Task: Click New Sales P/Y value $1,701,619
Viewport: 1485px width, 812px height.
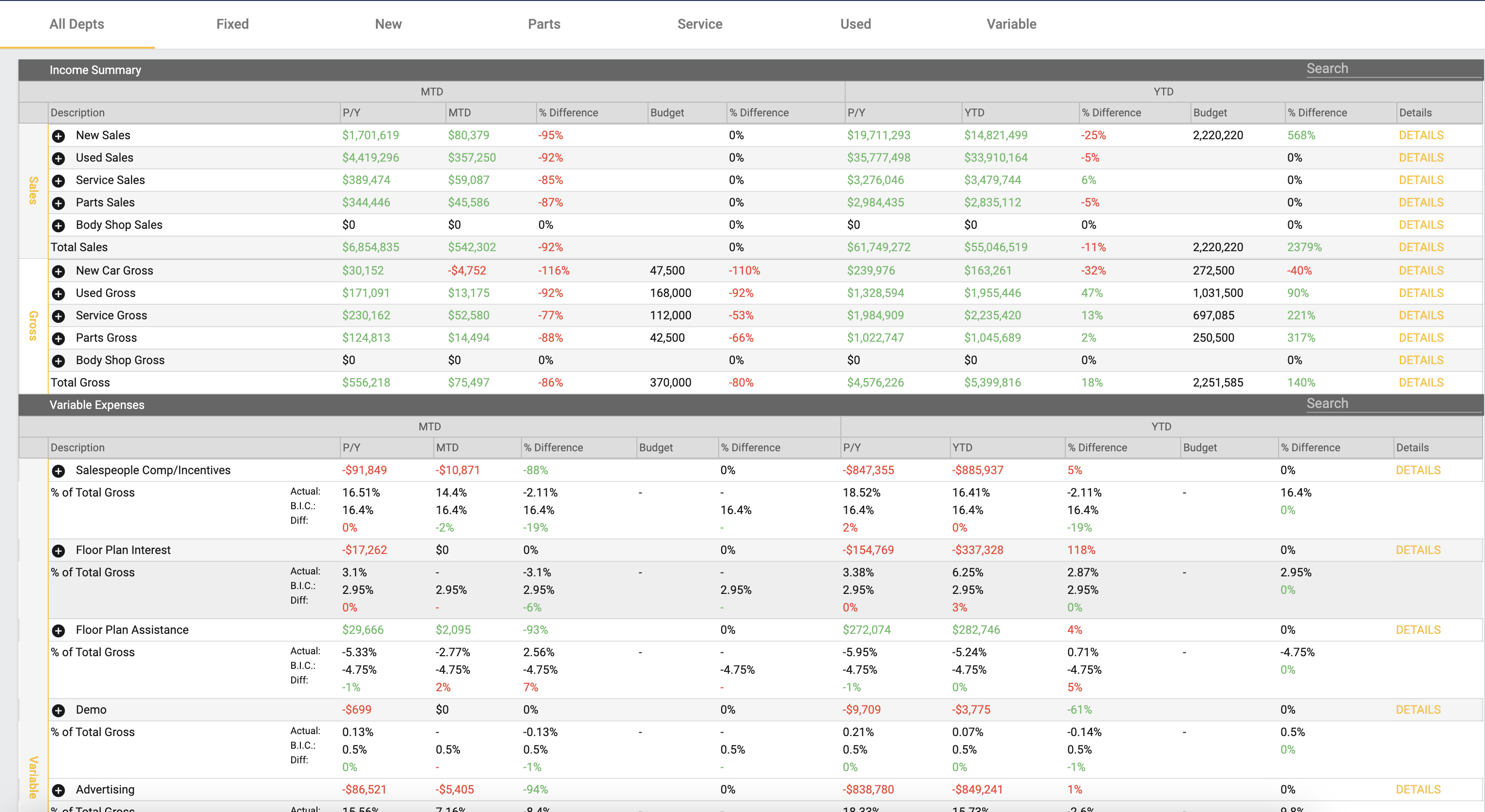Action: tap(370, 135)
